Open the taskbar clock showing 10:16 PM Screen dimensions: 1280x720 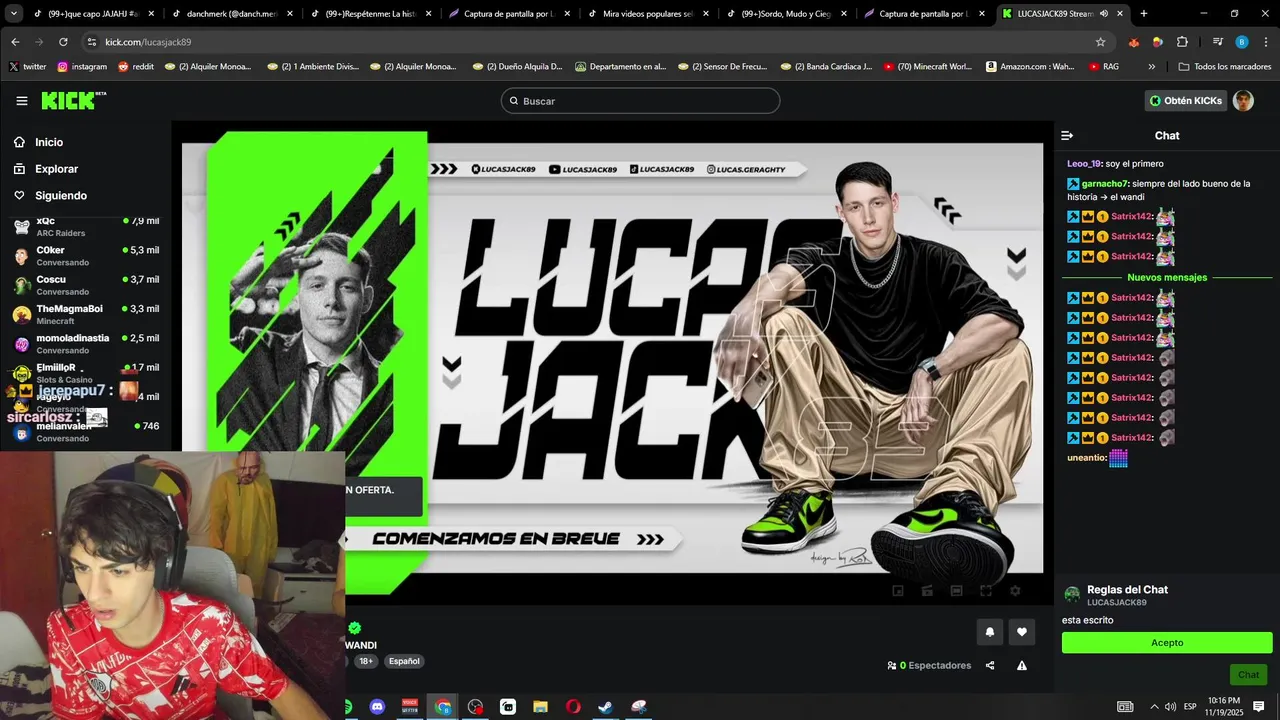coord(1224,706)
